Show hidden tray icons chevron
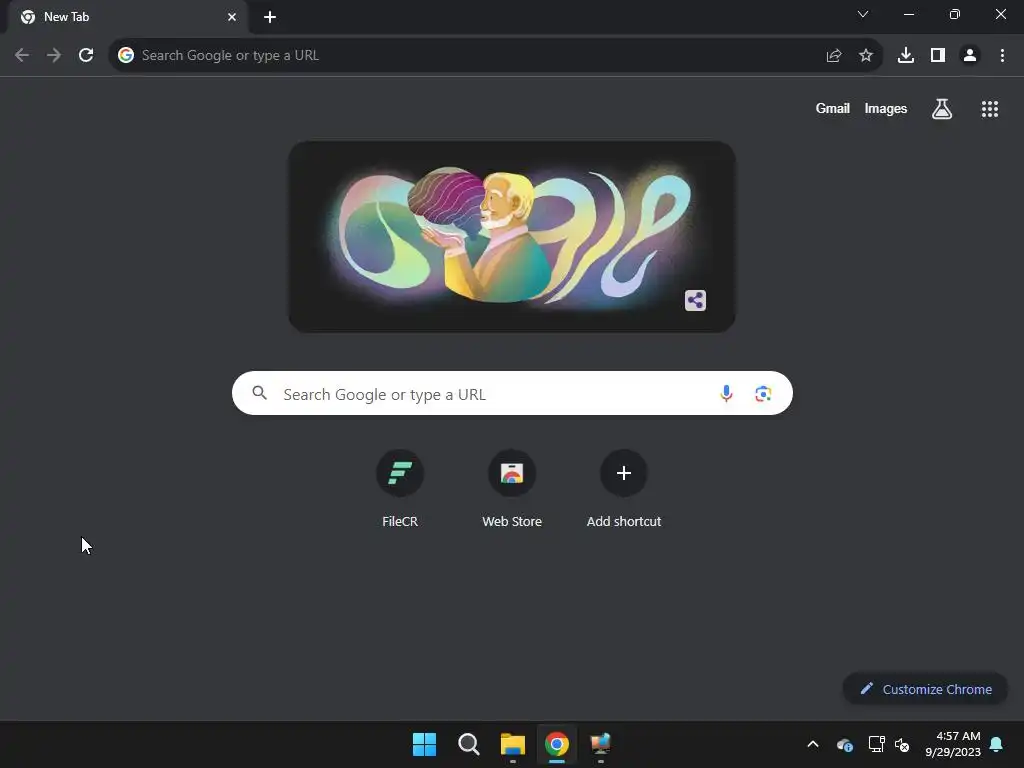Image resolution: width=1024 pixels, height=768 pixels. [813, 744]
